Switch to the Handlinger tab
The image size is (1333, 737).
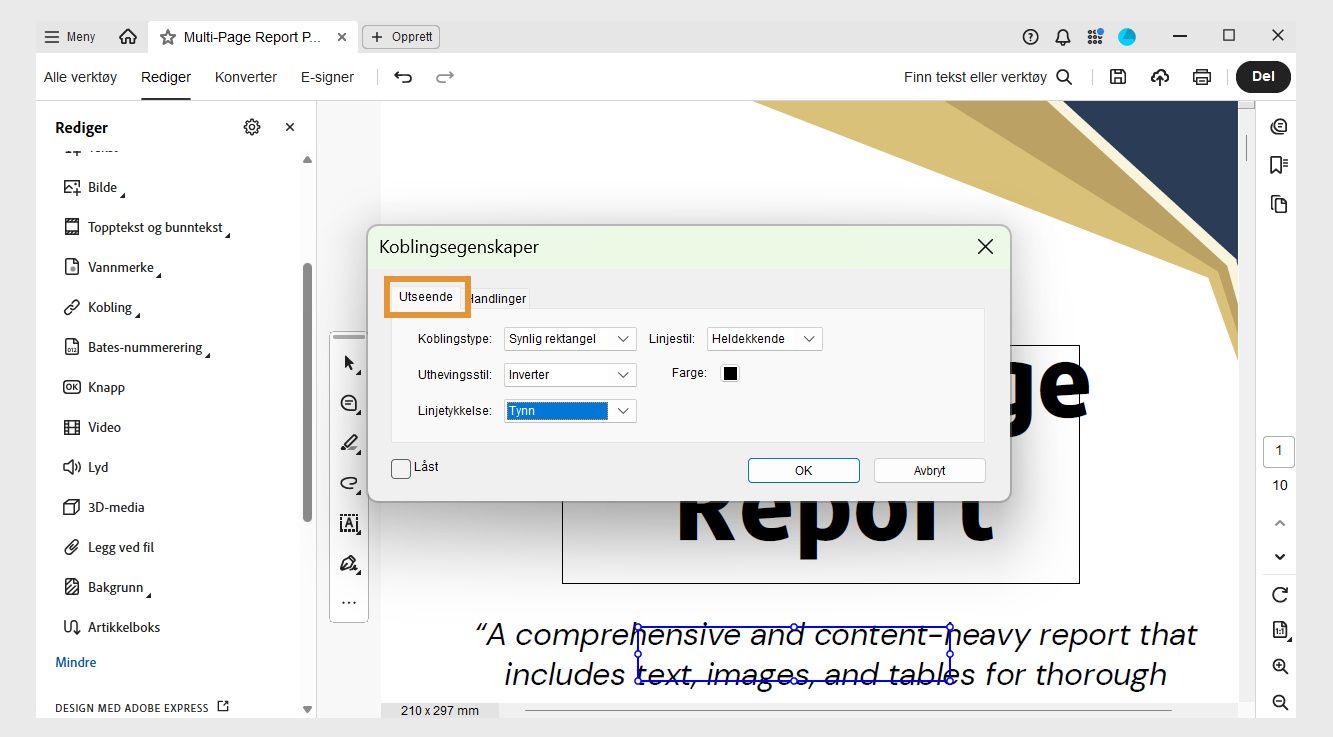point(497,298)
